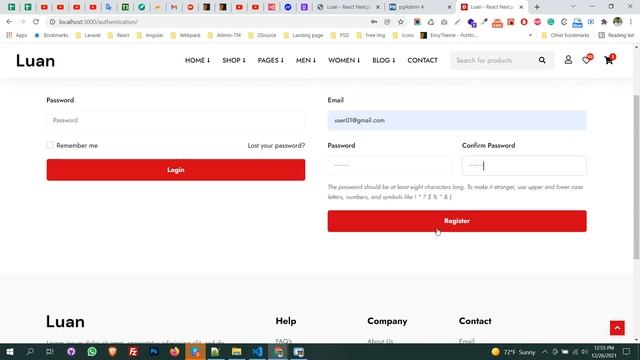
Task: Open GitHub Desktop from the taskbar
Action: (x=71, y=351)
